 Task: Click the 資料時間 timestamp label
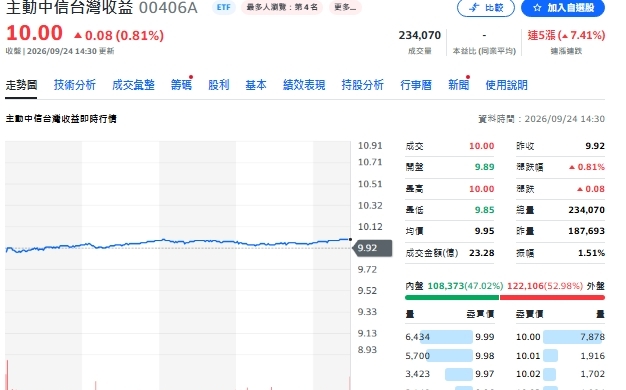click(x=541, y=119)
